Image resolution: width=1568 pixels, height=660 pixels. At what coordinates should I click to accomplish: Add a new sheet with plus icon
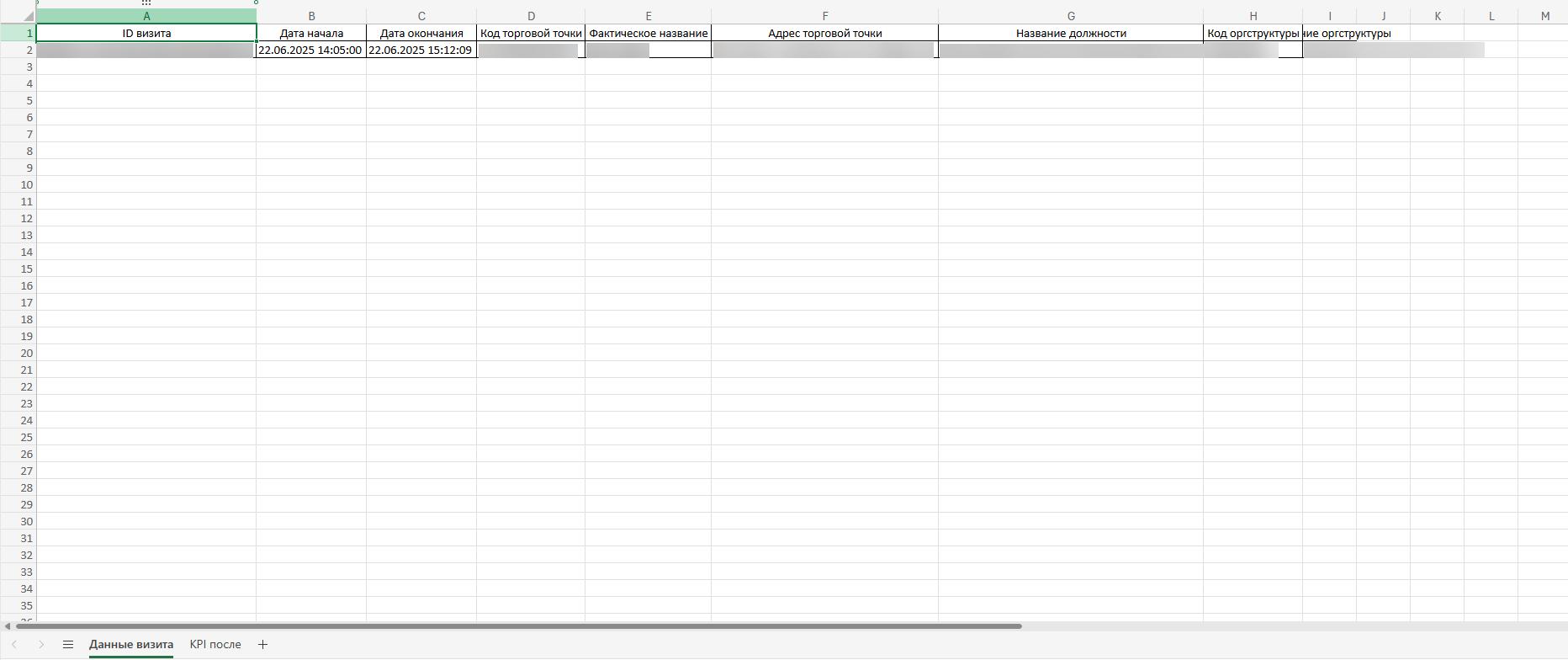(x=262, y=645)
